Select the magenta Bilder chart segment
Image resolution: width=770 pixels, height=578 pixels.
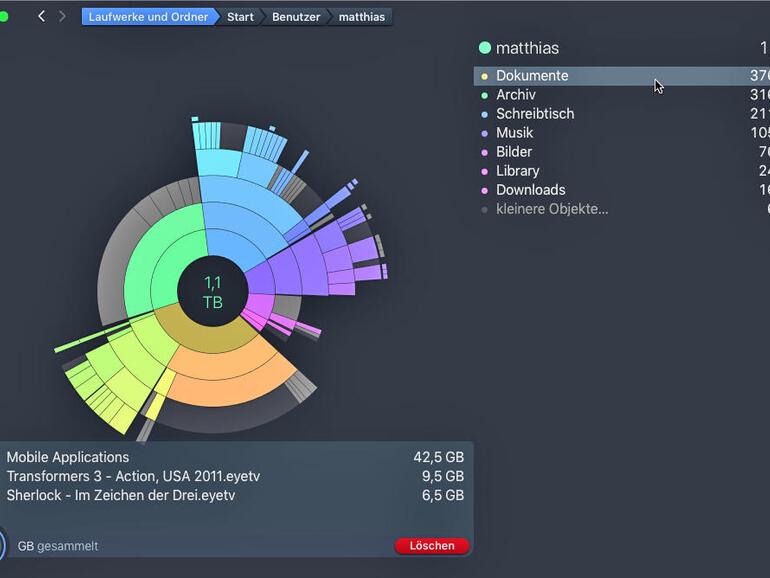pos(259,307)
